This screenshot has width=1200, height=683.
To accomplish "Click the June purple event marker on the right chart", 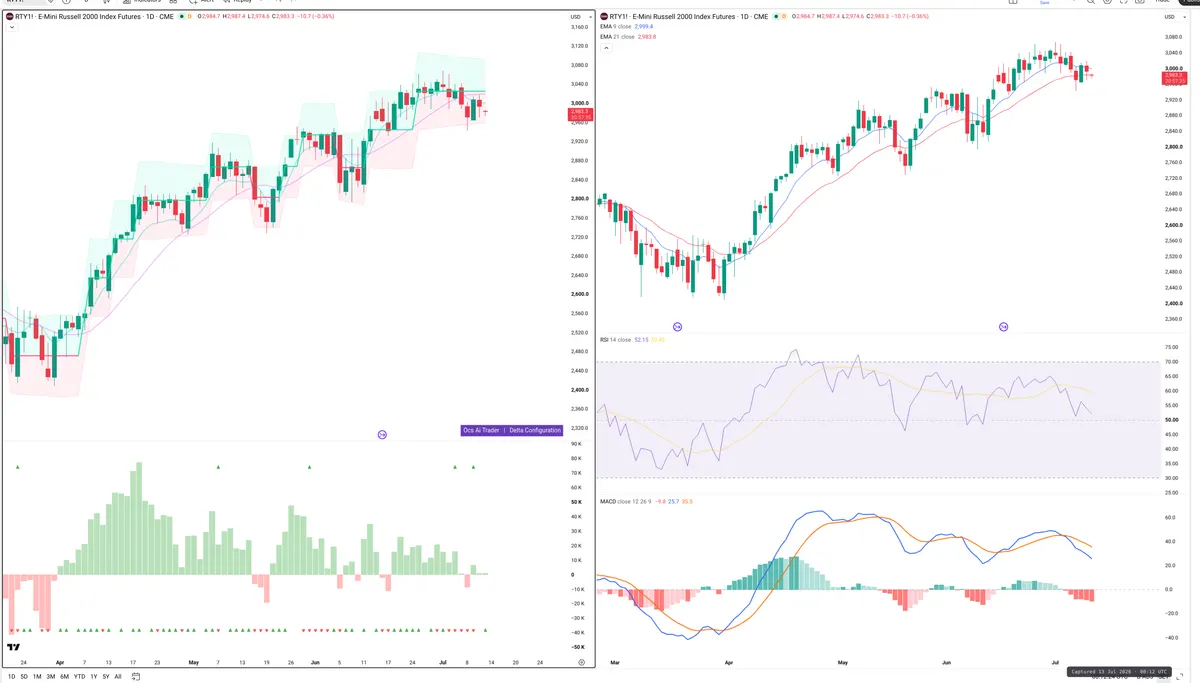I will click(1003, 327).
